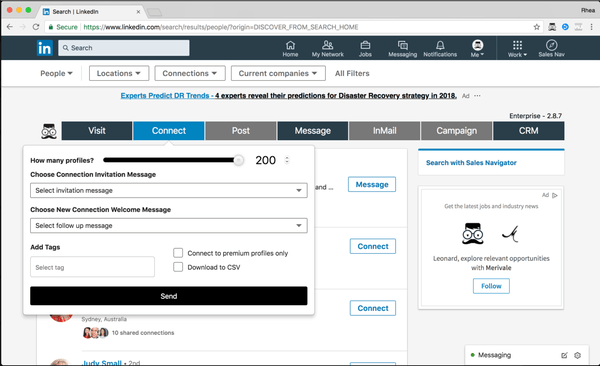Open My Network icon

[x=328, y=49]
